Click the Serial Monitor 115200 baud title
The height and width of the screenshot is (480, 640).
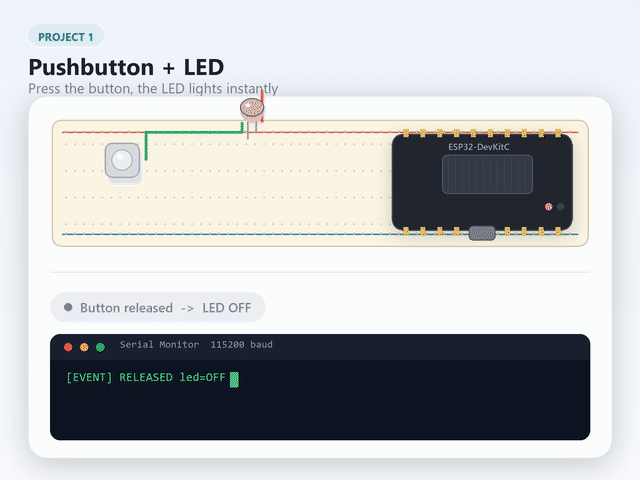(196, 344)
